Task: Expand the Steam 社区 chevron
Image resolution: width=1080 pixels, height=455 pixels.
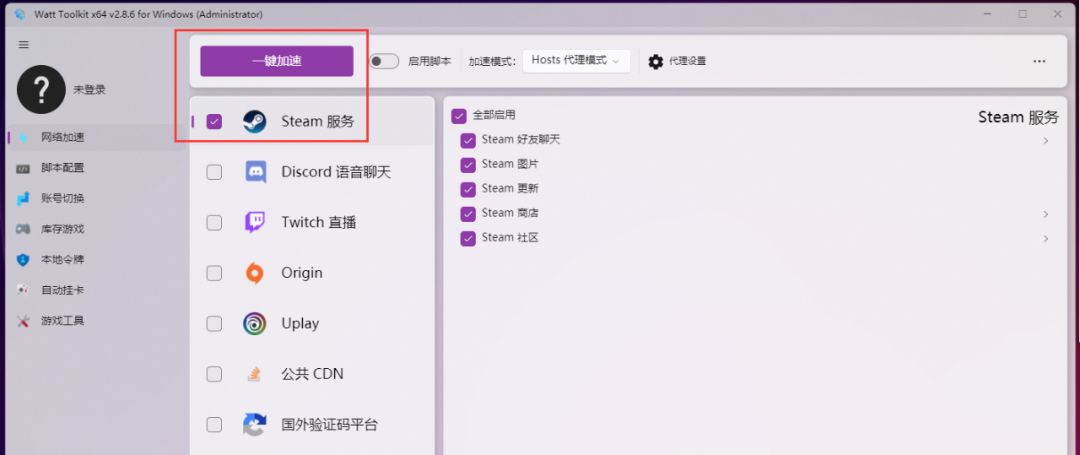Action: 1046,238
